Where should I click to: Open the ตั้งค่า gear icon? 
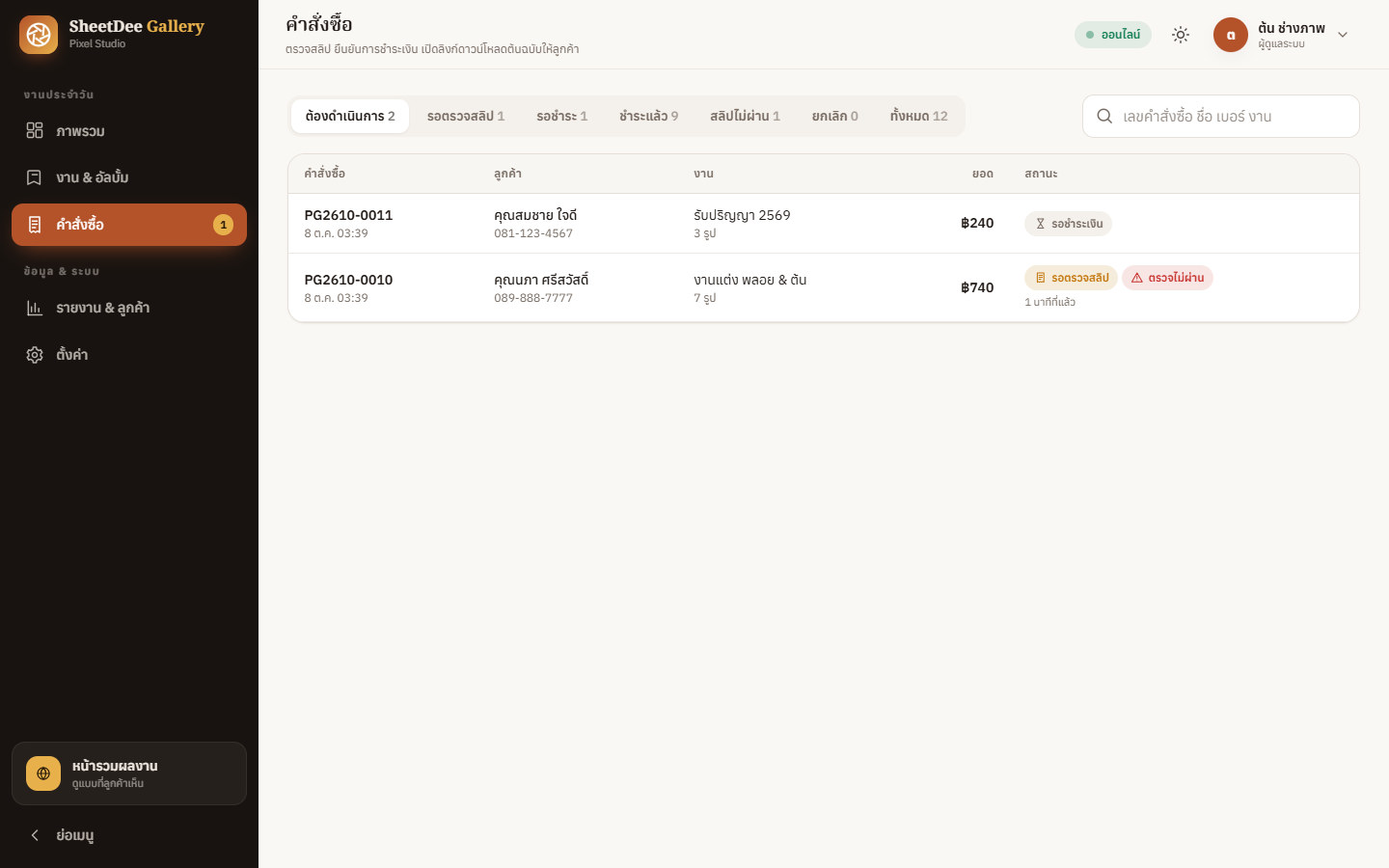pyautogui.click(x=35, y=355)
